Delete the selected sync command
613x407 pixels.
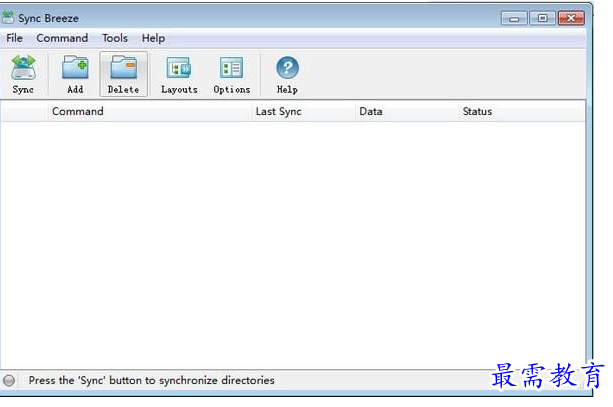[x=124, y=74]
